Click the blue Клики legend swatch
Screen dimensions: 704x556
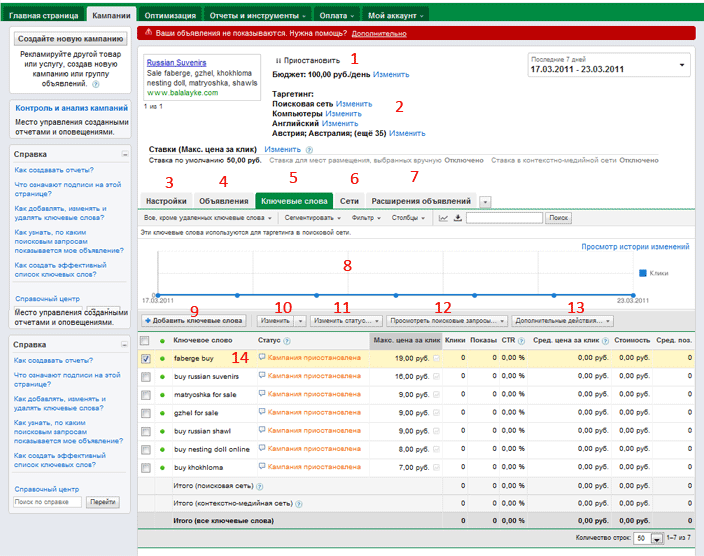coord(642,272)
